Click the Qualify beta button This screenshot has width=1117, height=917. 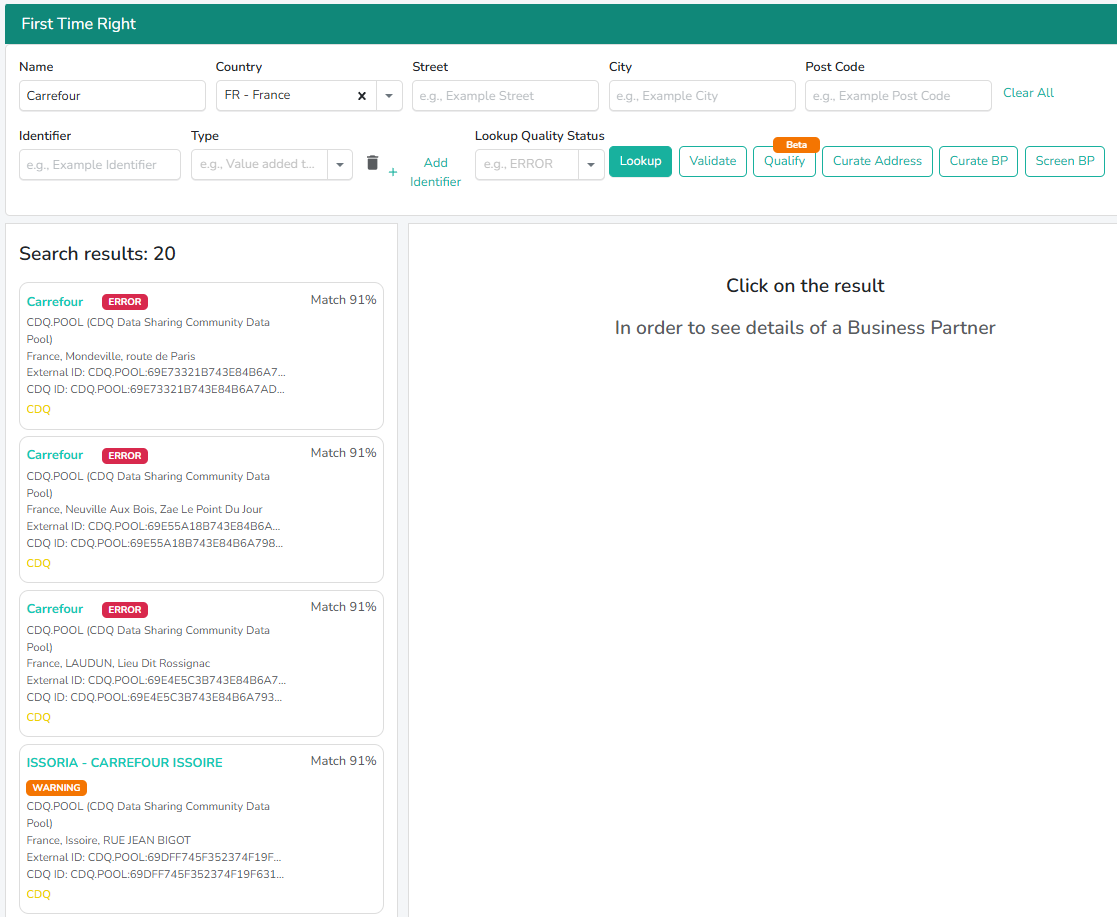point(784,161)
